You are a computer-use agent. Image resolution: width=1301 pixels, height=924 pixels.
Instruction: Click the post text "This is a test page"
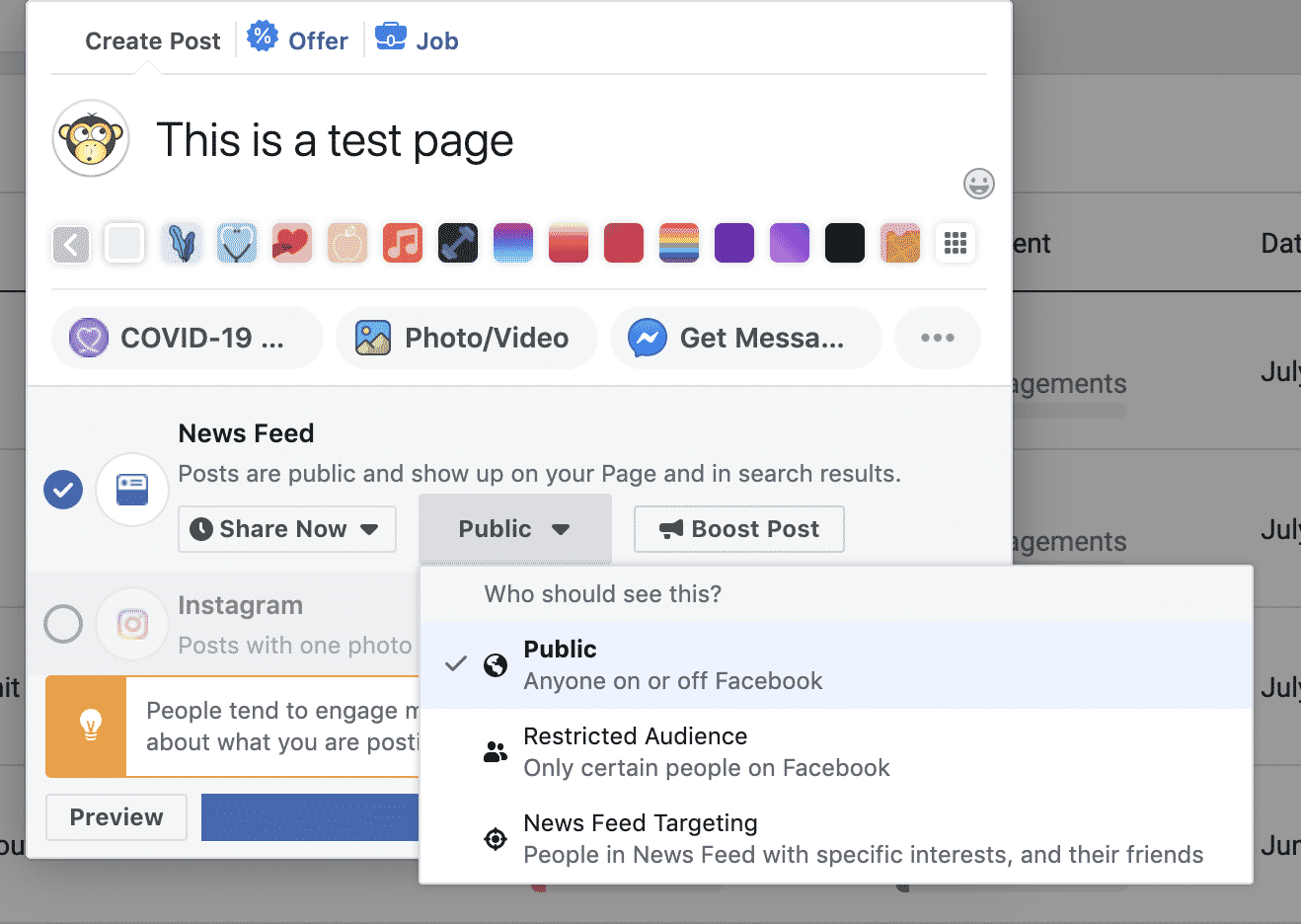[335, 140]
